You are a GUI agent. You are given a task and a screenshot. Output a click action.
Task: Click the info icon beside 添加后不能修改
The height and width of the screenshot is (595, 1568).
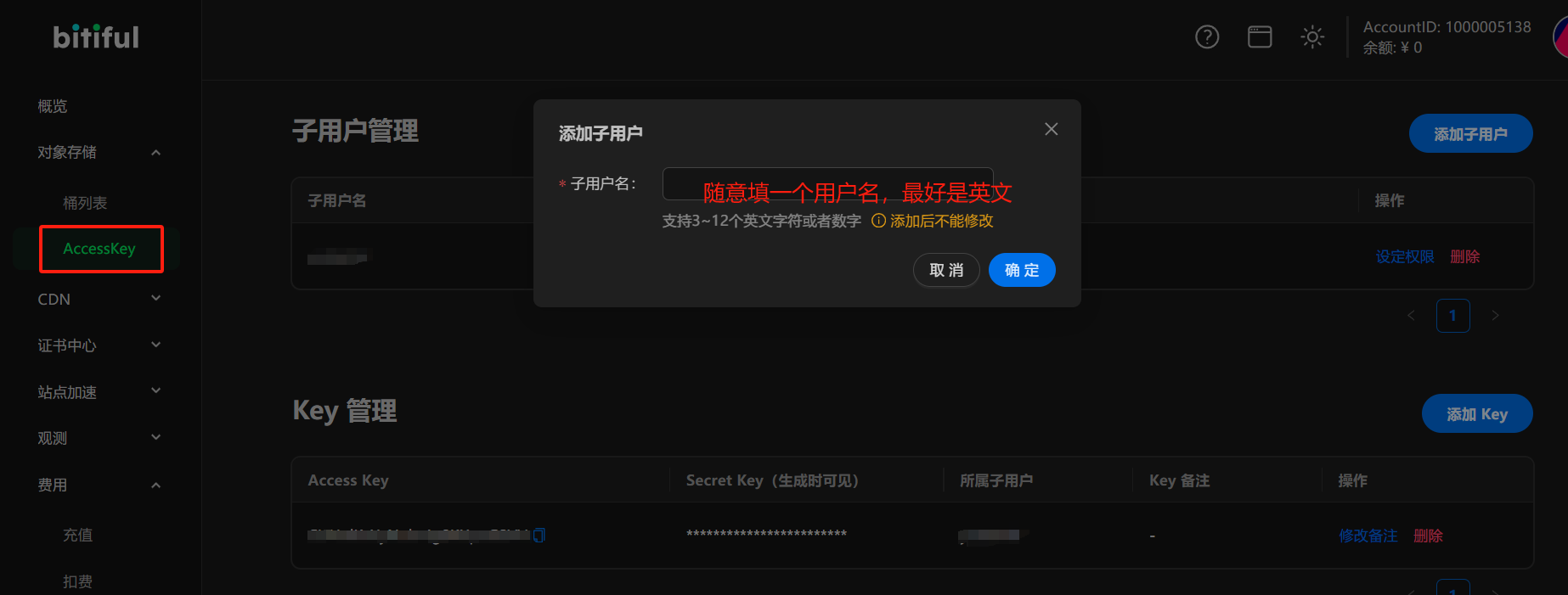(x=878, y=221)
